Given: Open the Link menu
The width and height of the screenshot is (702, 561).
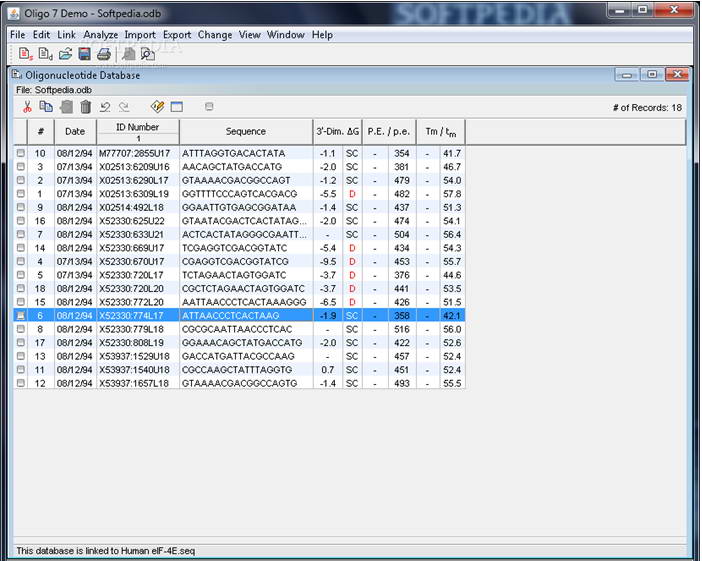Looking at the screenshot, I should click(x=66, y=34).
